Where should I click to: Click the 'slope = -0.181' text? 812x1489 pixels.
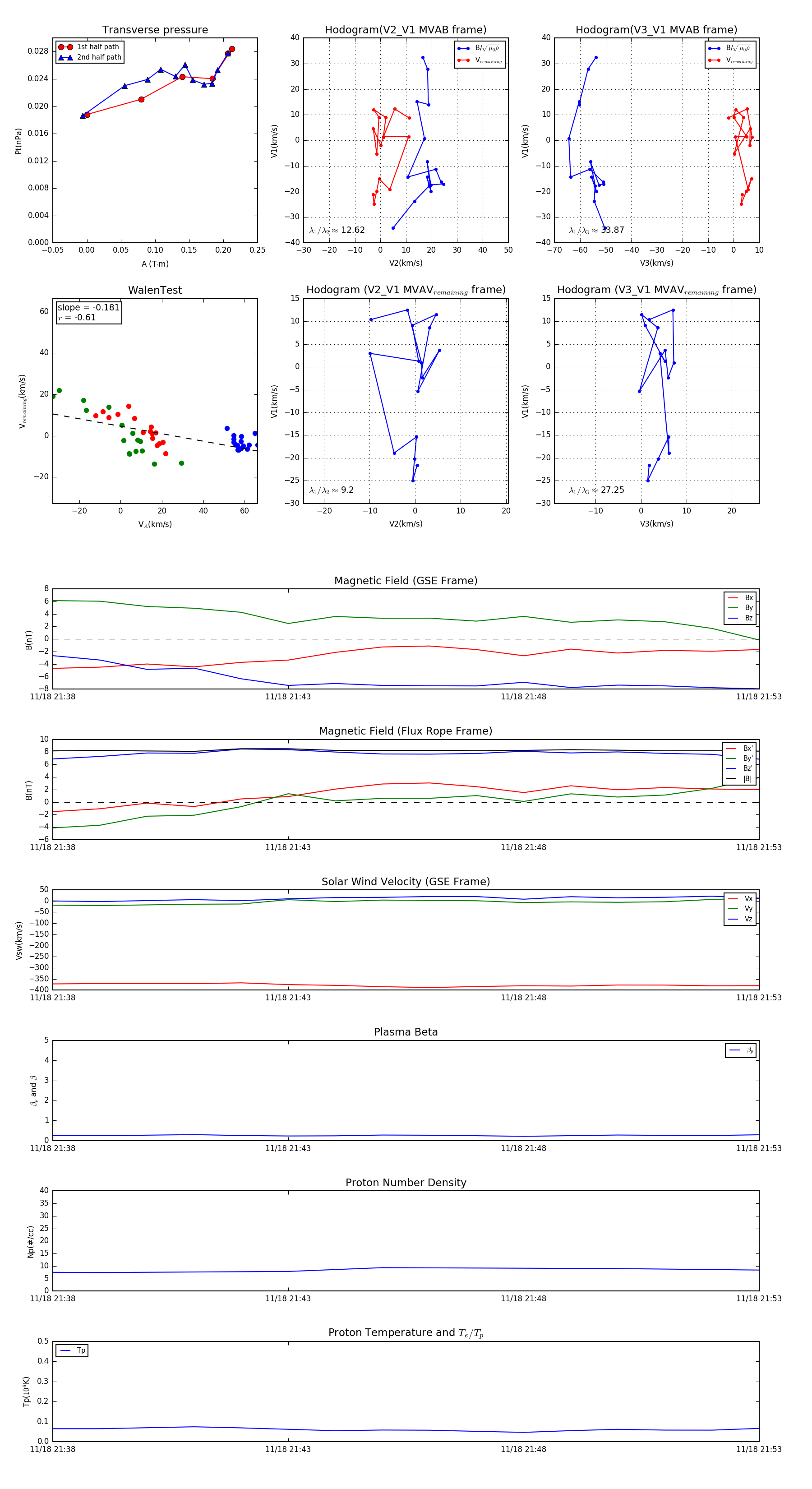(88, 308)
